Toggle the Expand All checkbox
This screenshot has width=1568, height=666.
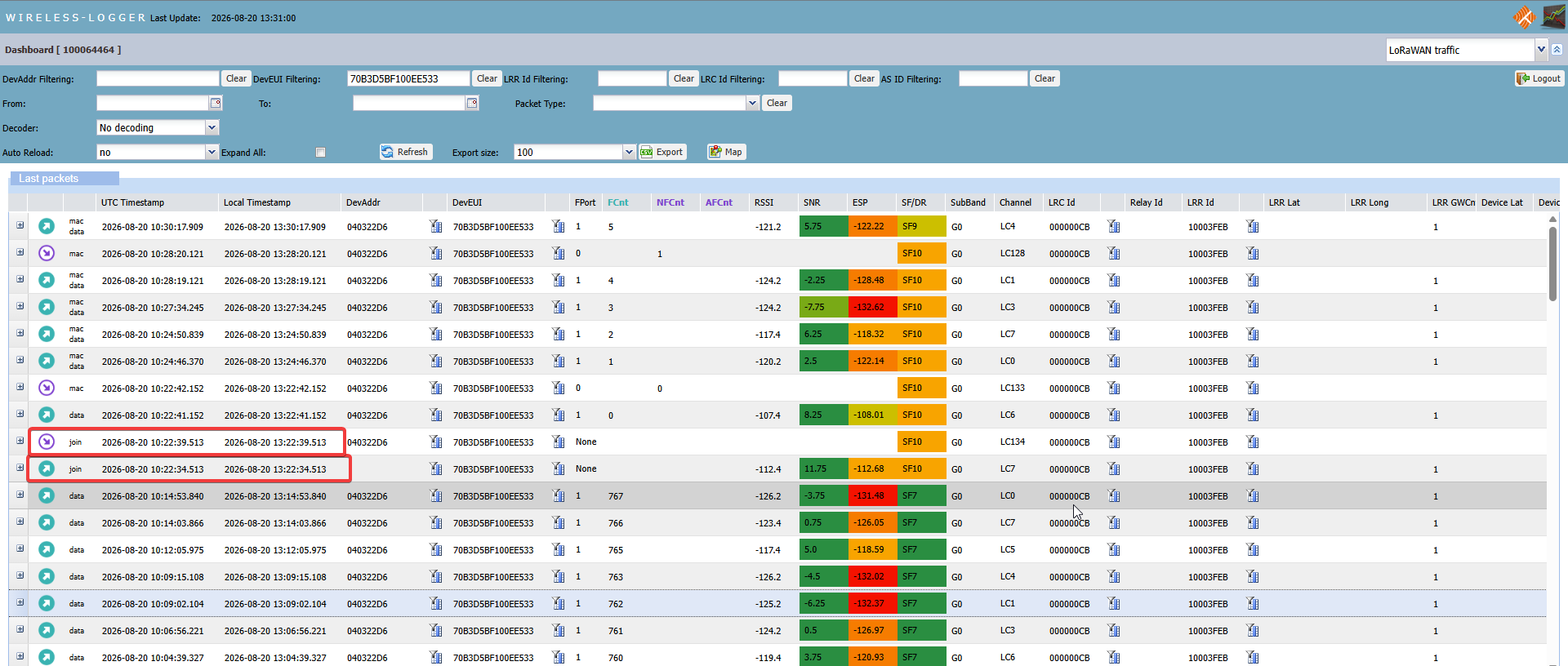pos(320,153)
